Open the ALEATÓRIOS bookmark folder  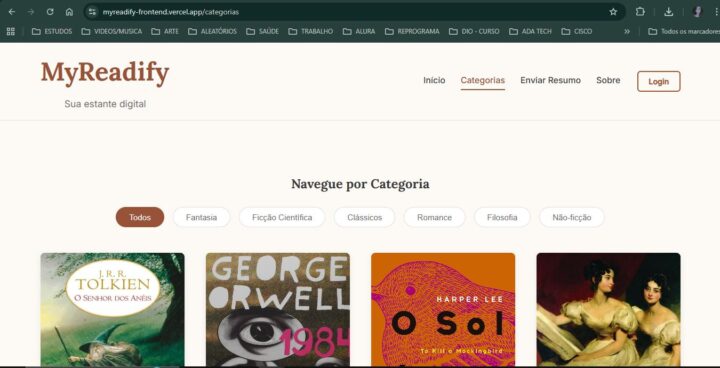[212, 31]
